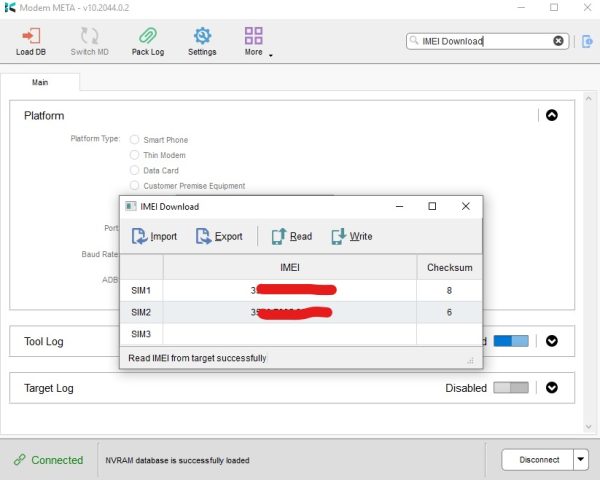
Task: Click the SIM2 IMEI cell
Action: (290, 312)
